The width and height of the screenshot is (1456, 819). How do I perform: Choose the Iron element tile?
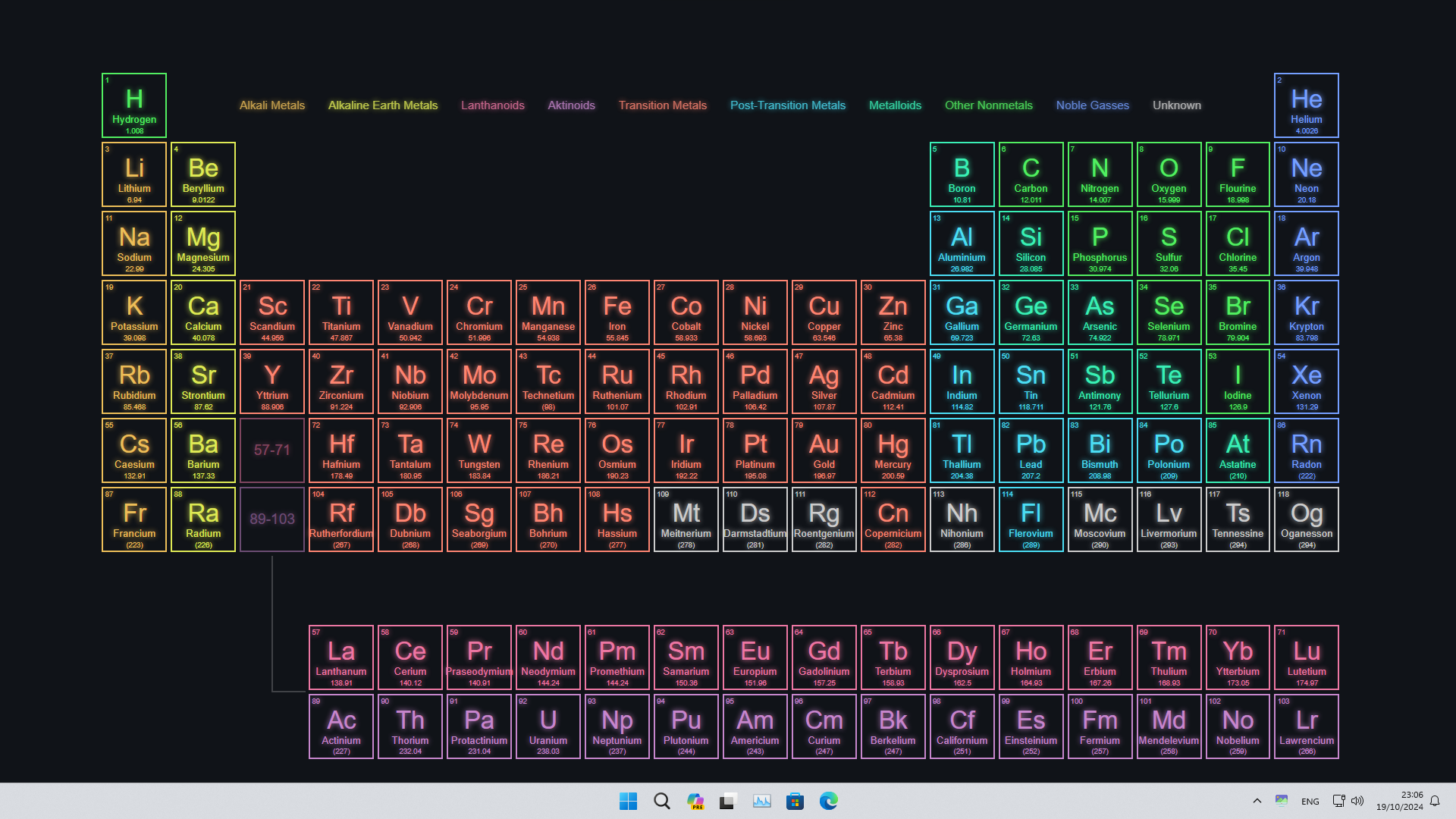pyautogui.click(x=617, y=312)
